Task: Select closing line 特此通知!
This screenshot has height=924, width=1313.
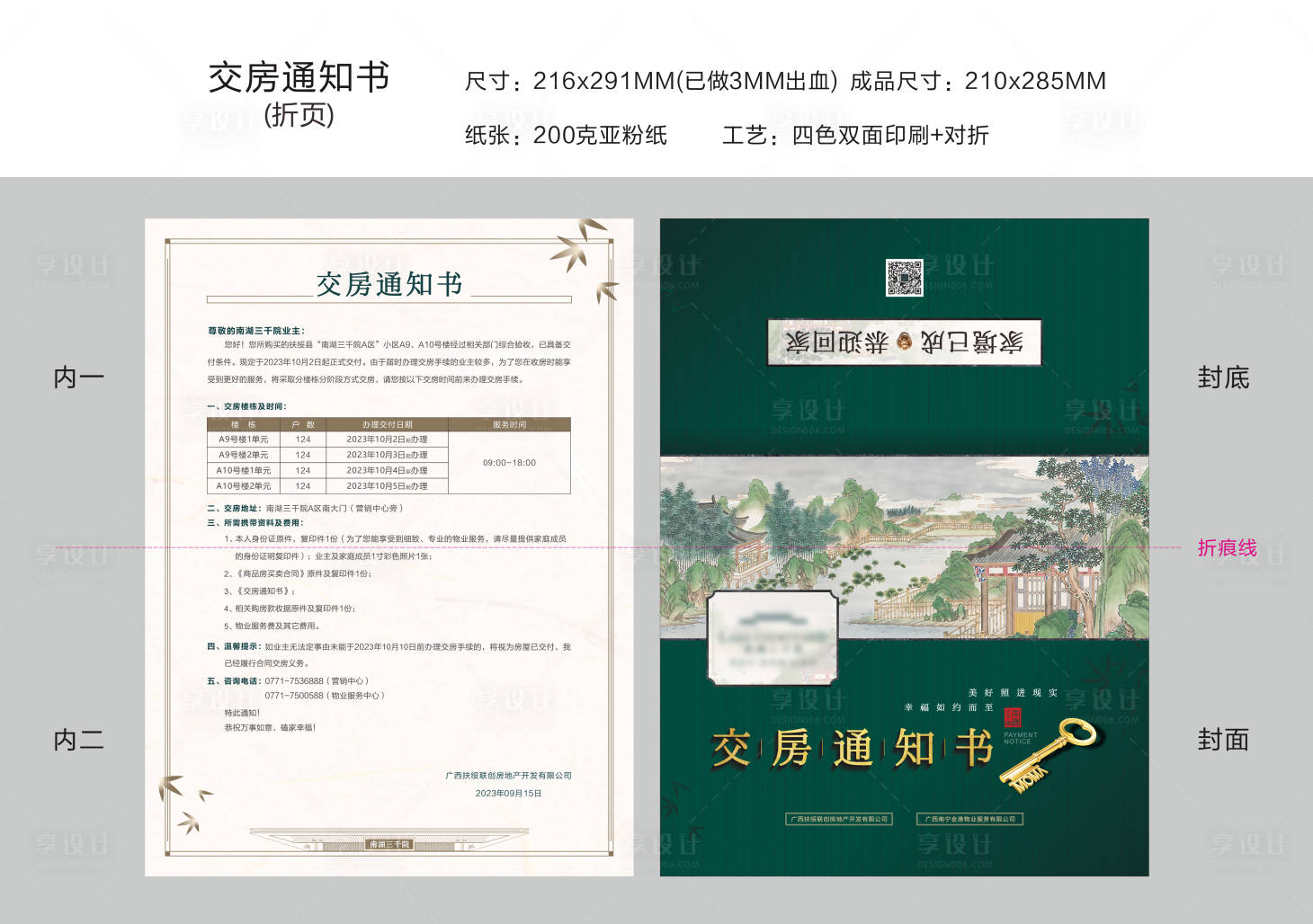Action: pos(242,713)
